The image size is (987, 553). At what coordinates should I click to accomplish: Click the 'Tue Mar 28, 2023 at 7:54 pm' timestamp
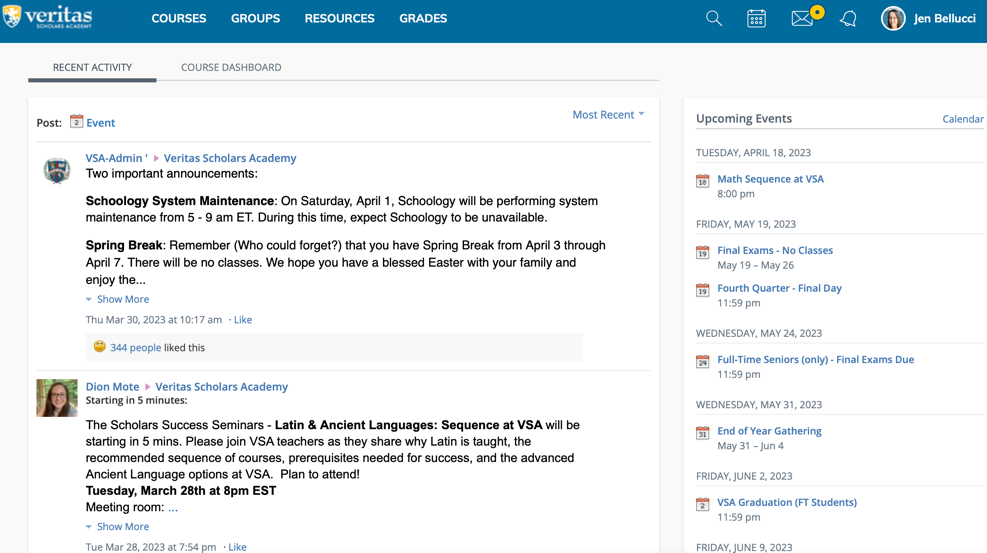tap(151, 547)
